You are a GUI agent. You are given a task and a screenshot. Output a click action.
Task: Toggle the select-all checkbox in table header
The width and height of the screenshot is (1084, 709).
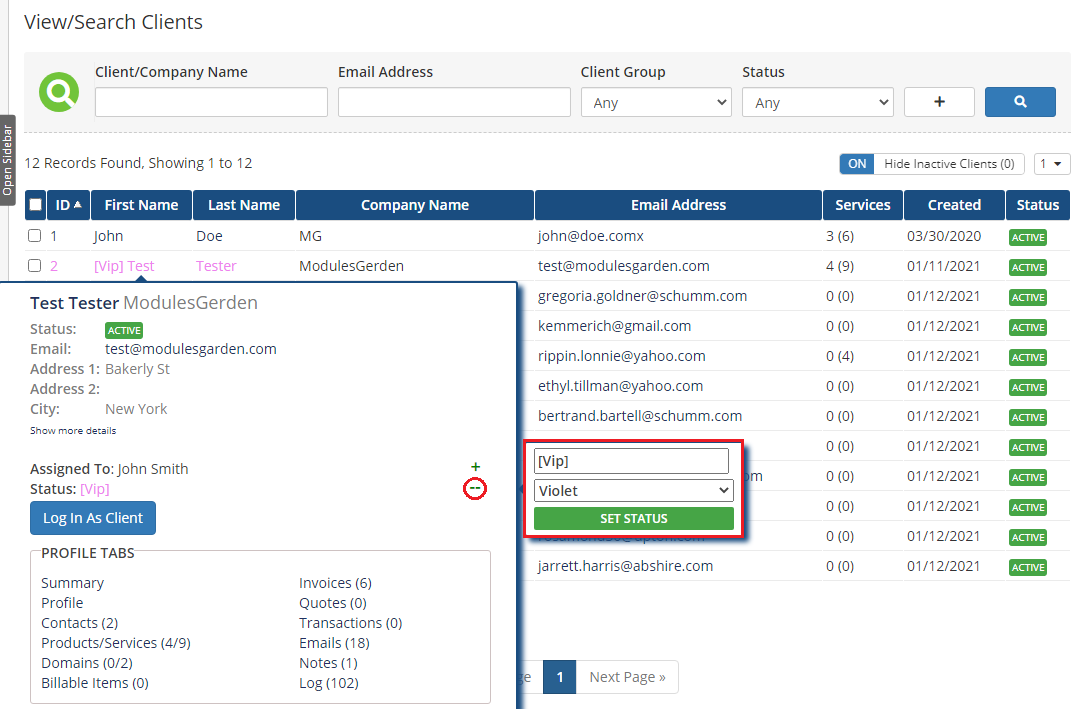[35, 205]
